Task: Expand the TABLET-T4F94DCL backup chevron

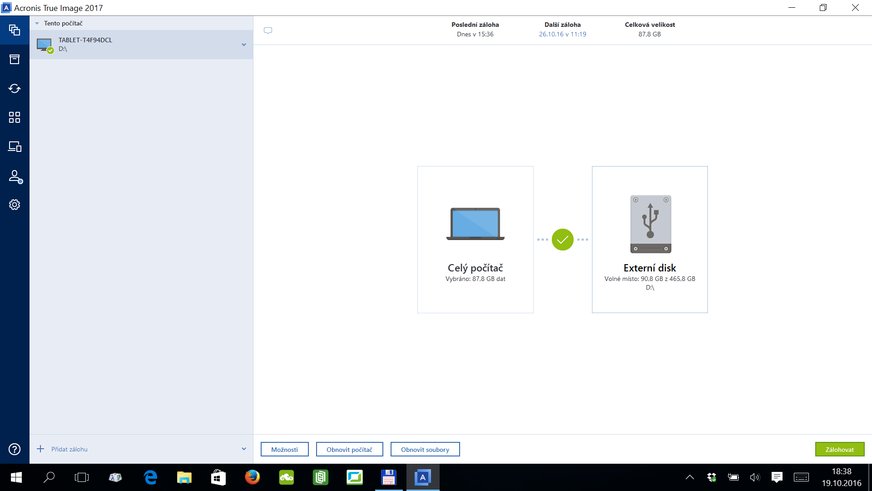Action: coord(244,44)
